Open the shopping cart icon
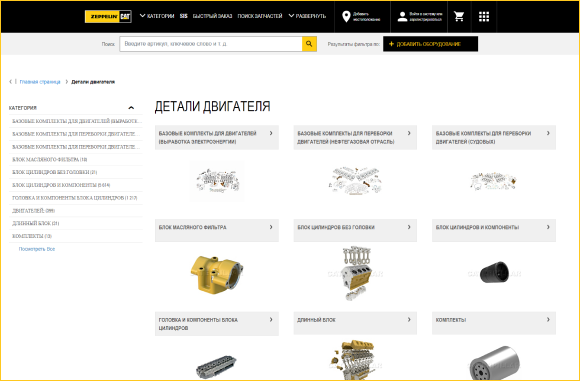Screen dimensions: 580x381 (459, 16)
